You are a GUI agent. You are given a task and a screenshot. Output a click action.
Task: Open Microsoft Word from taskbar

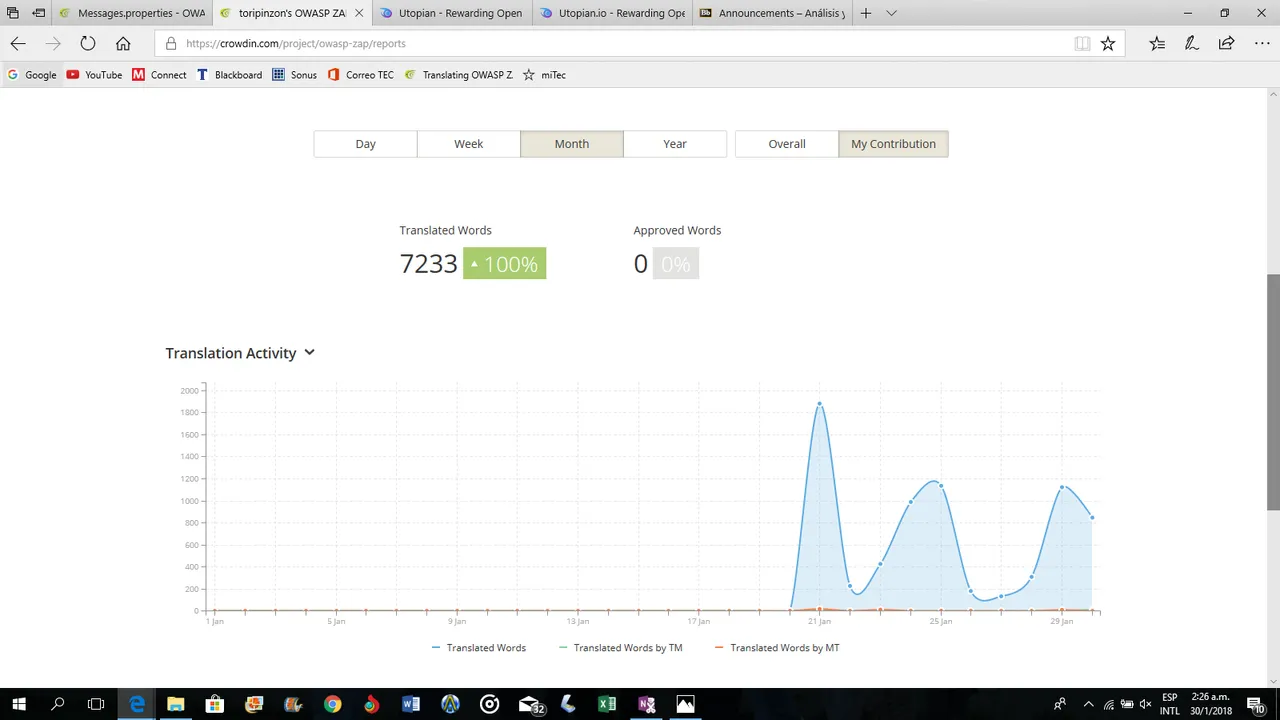(411, 704)
